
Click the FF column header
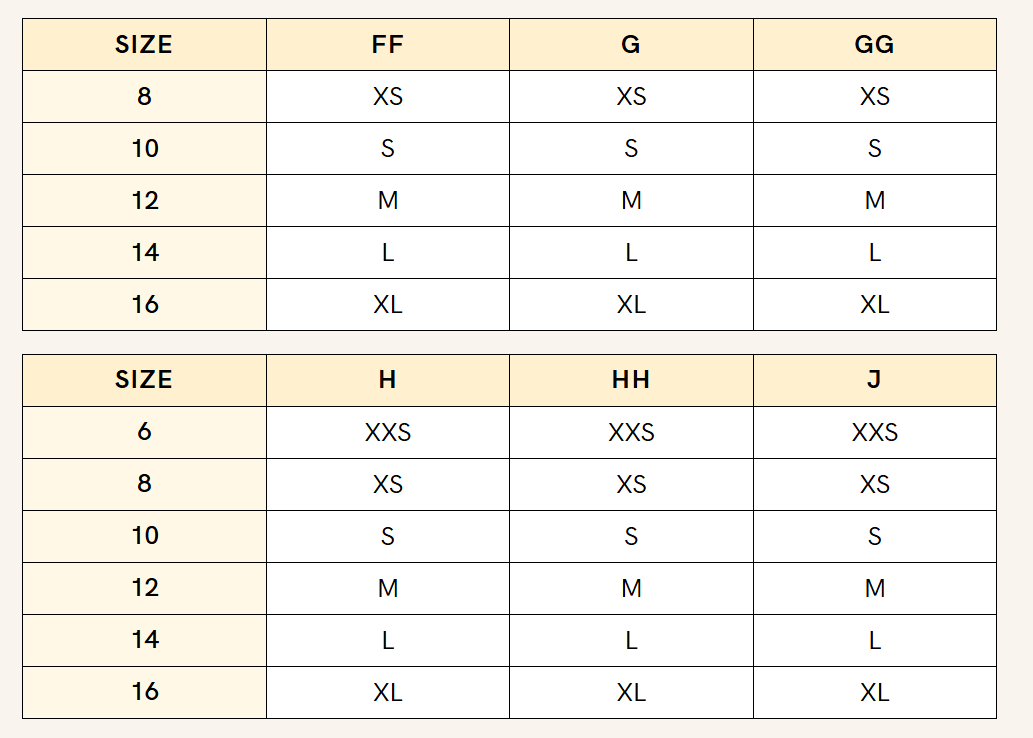point(387,45)
